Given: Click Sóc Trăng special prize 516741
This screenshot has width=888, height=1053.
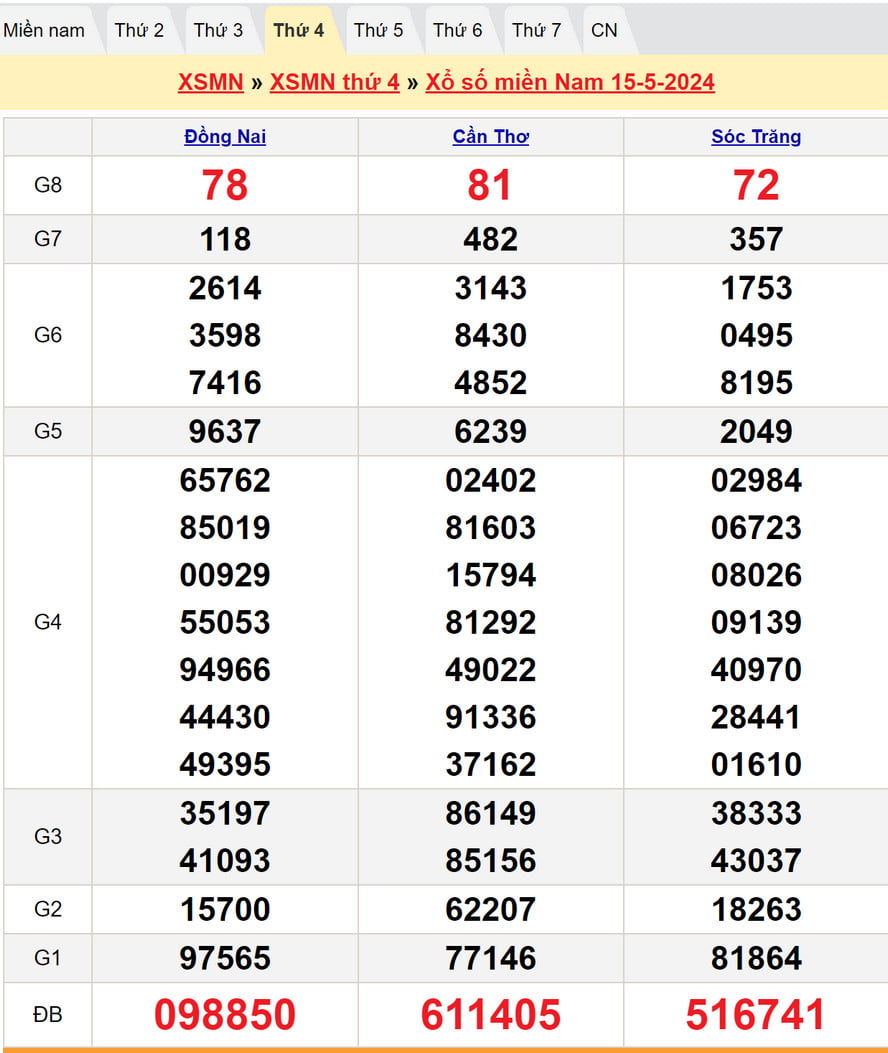Looking at the screenshot, I should pos(756,1014).
